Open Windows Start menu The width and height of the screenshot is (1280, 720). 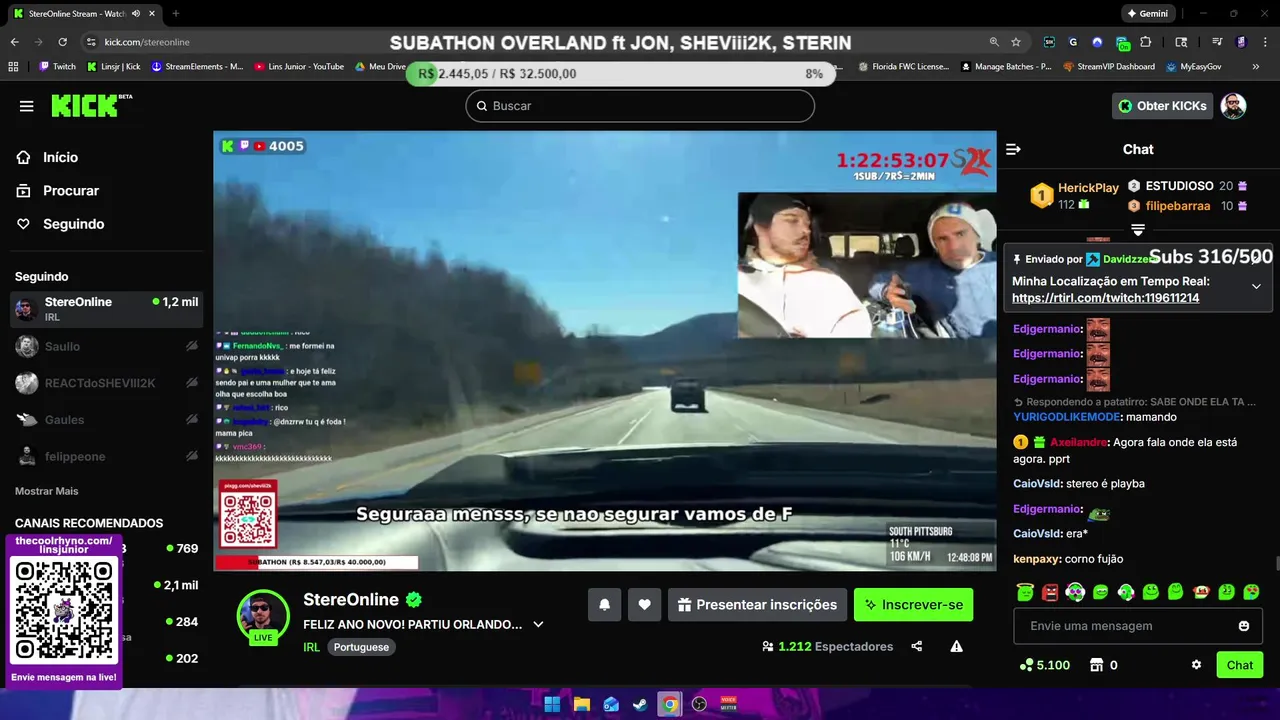coord(552,704)
